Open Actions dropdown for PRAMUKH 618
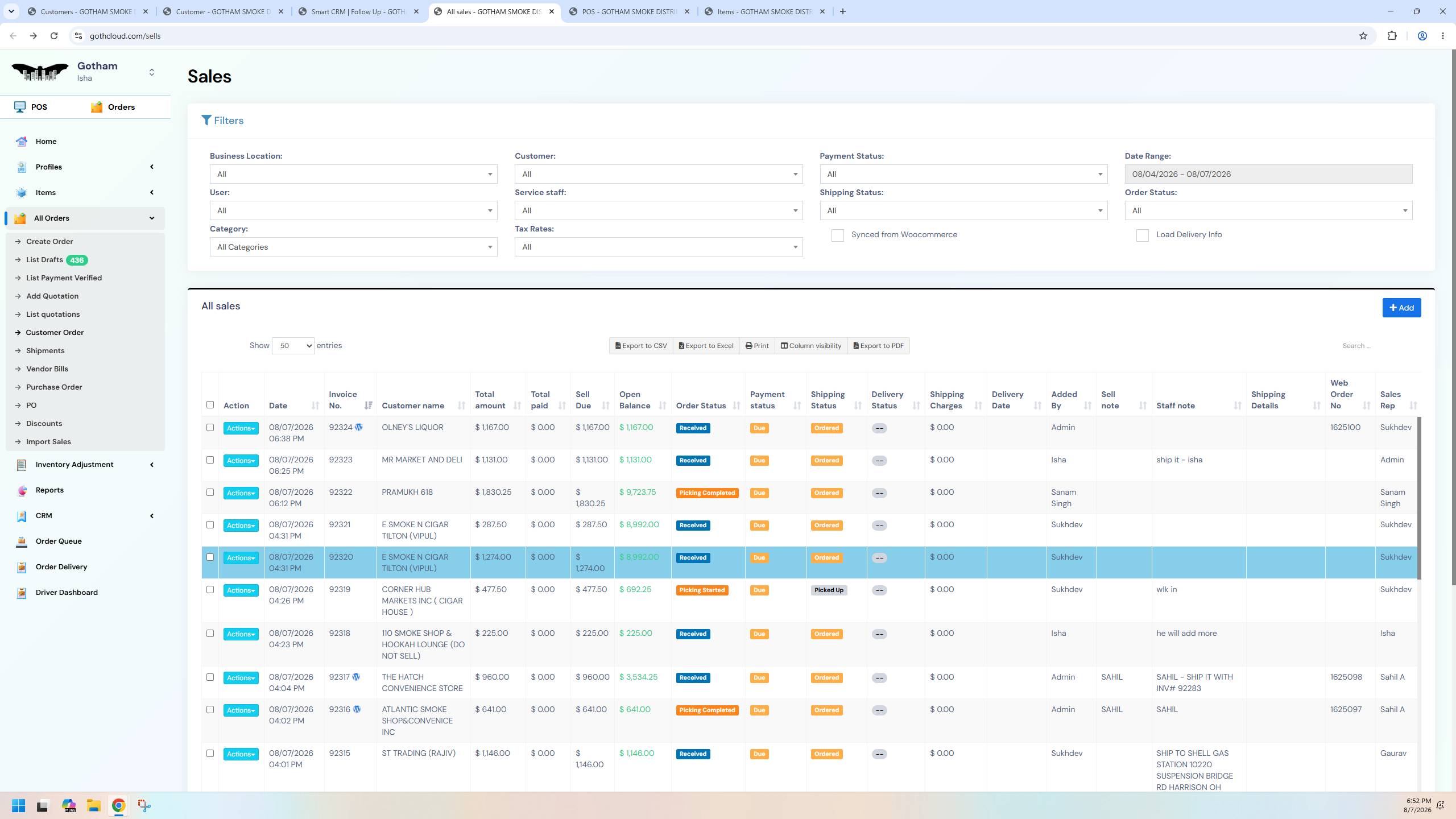This screenshot has height=819, width=1456. pyautogui.click(x=241, y=493)
